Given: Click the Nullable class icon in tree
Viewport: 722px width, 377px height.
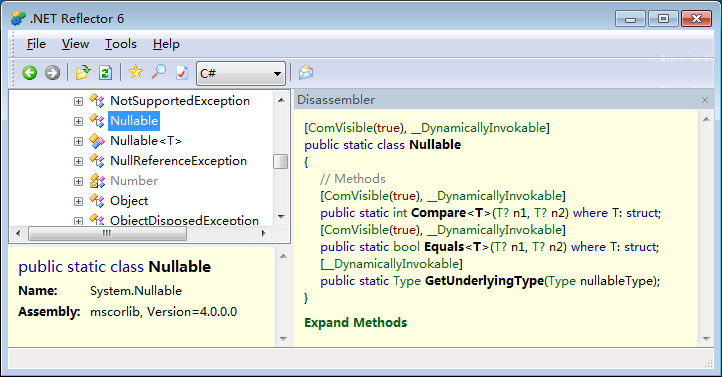Looking at the screenshot, I should pyautogui.click(x=97, y=121).
